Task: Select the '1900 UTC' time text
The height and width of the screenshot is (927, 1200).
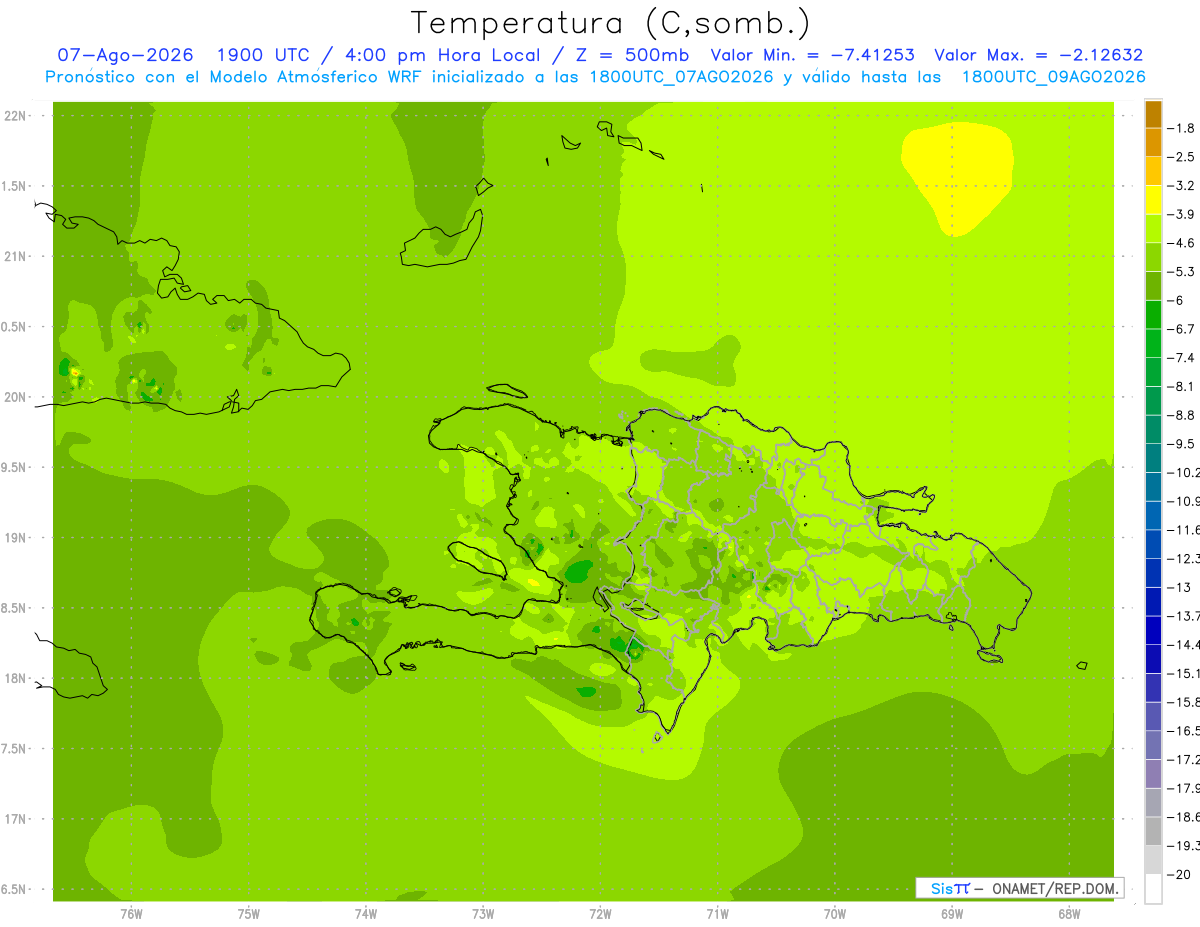Action: (265, 55)
